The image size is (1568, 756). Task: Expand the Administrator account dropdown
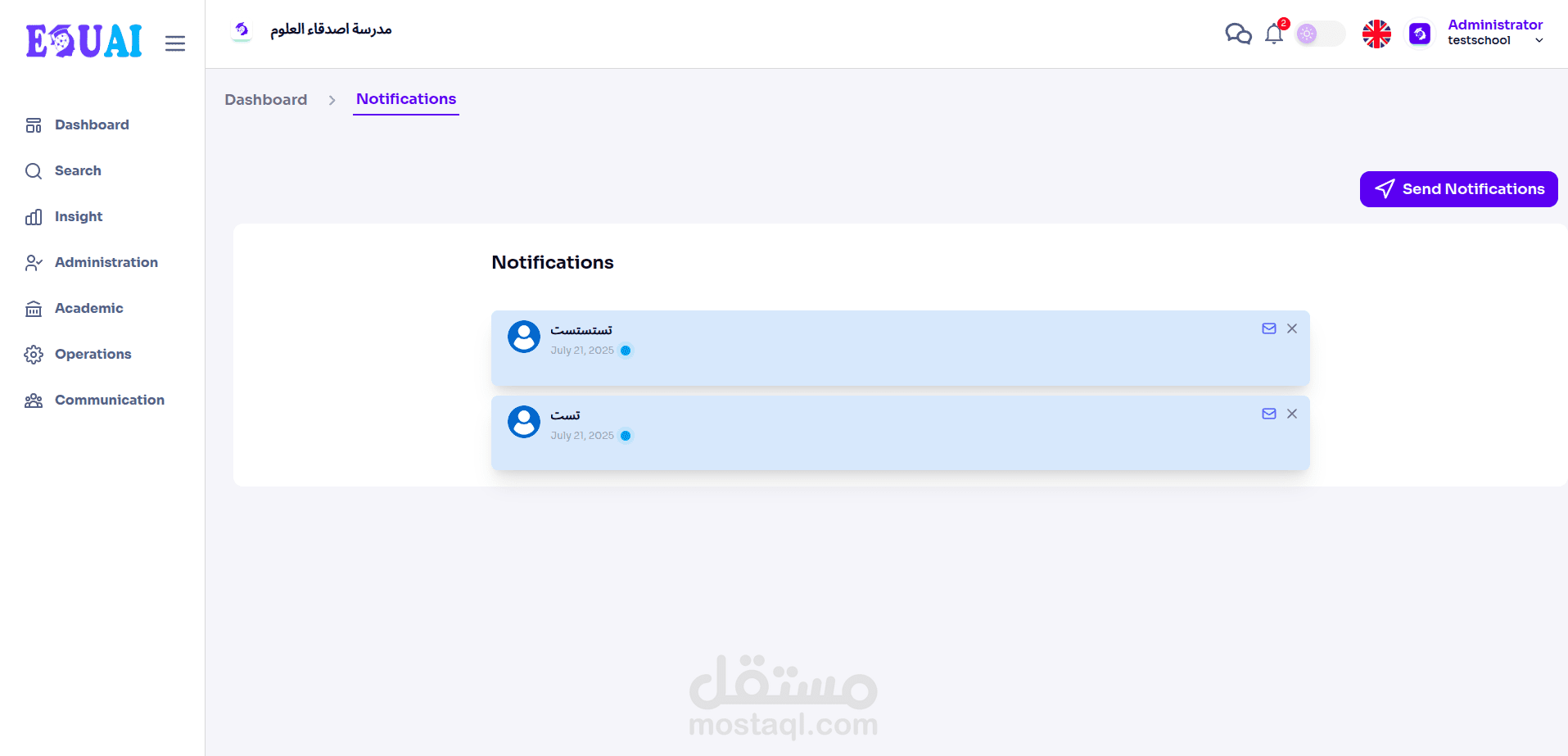click(x=1539, y=40)
